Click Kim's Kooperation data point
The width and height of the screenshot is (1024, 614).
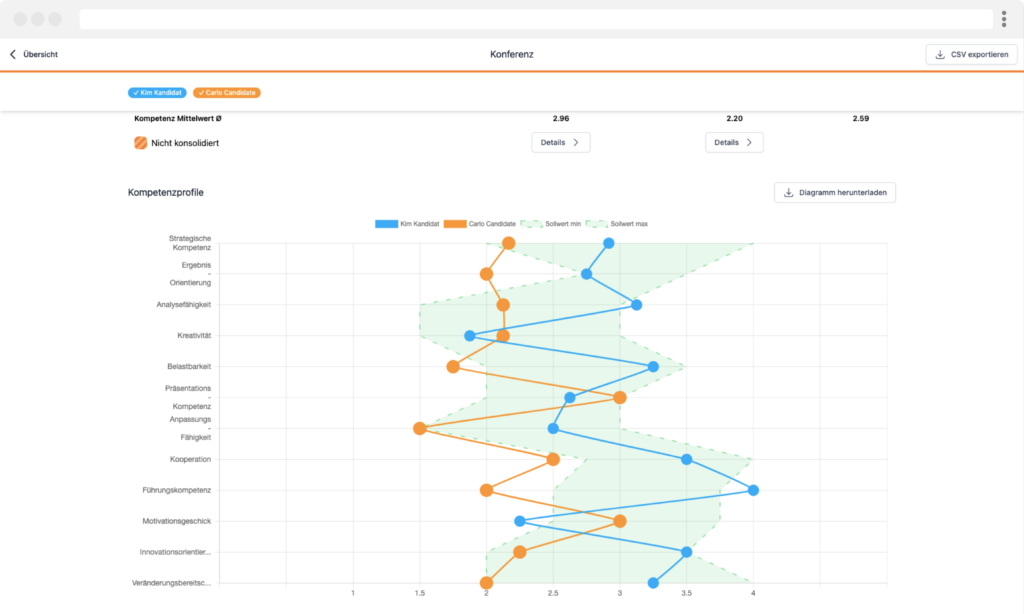point(686,459)
